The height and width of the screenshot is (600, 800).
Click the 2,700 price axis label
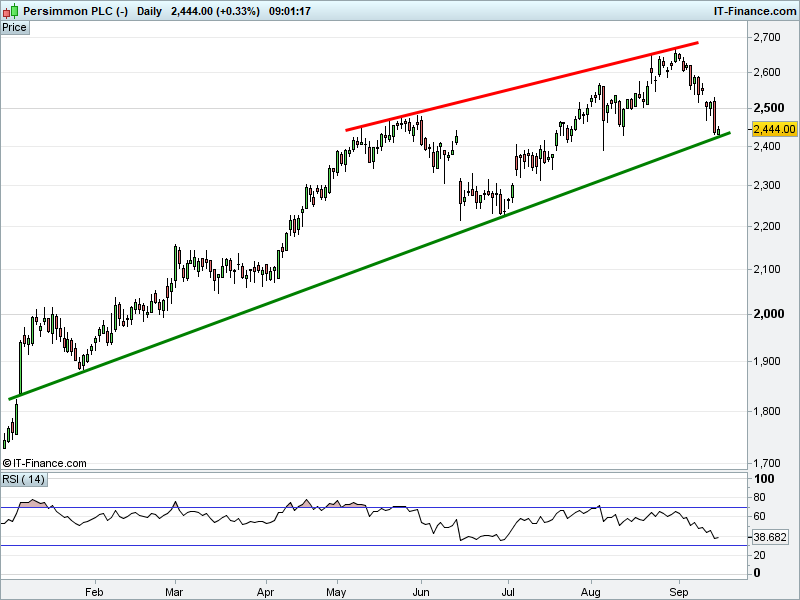767,37
